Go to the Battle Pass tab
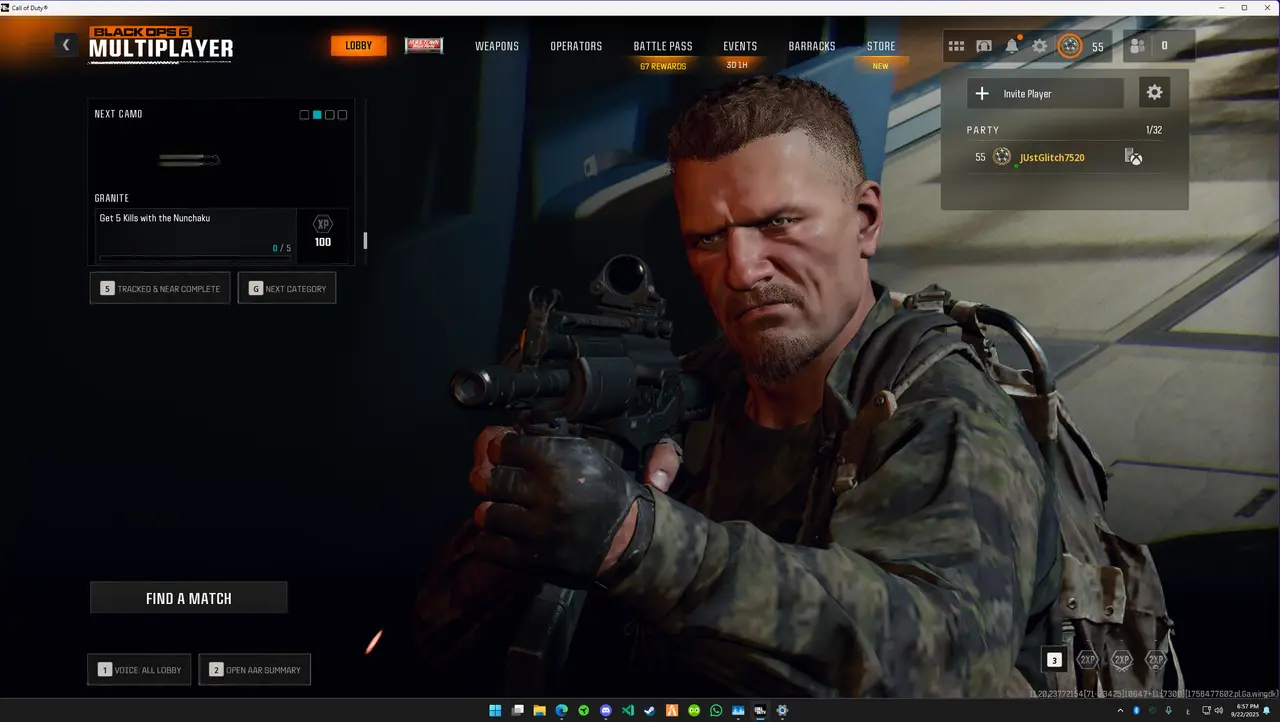The width and height of the screenshot is (1280, 722). pyautogui.click(x=663, y=46)
